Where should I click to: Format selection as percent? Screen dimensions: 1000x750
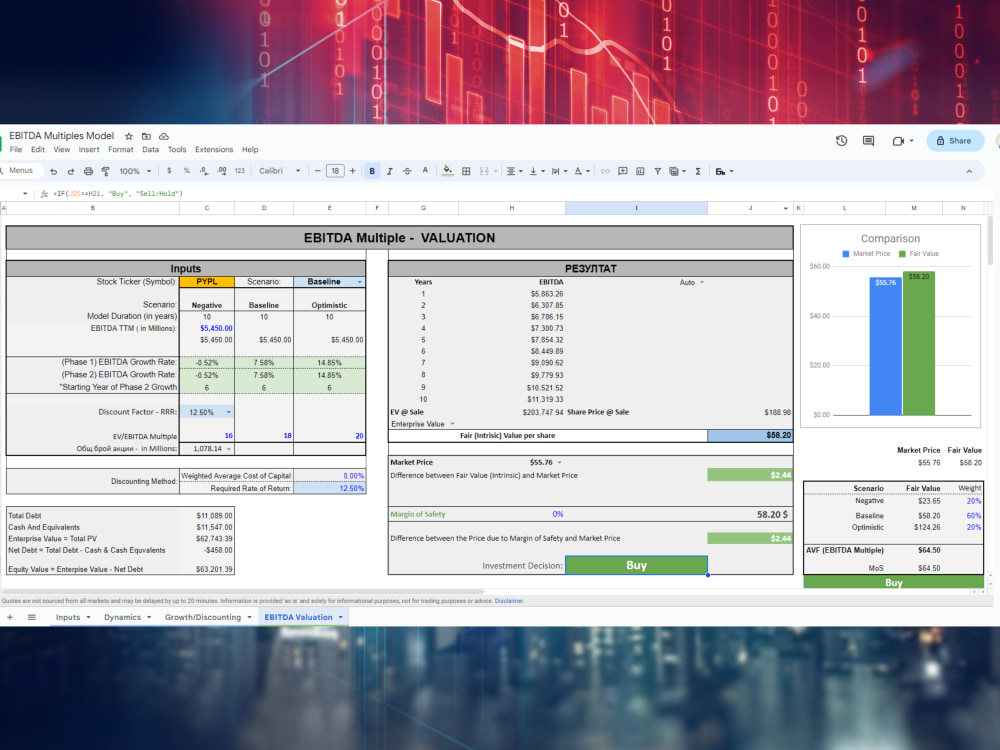tap(187, 171)
